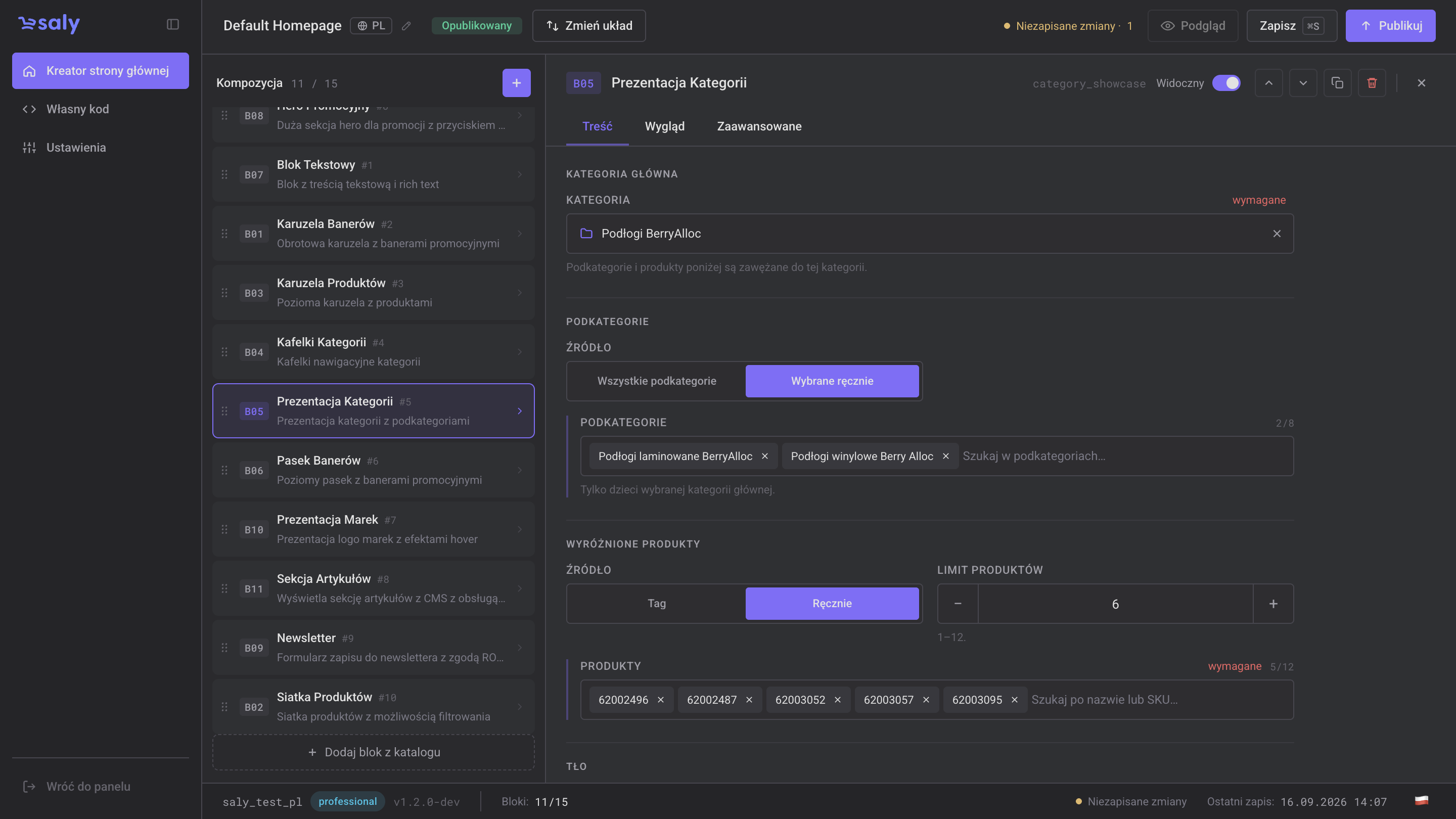
Task: Choose Ręcznie as the product source
Action: [x=832, y=604]
